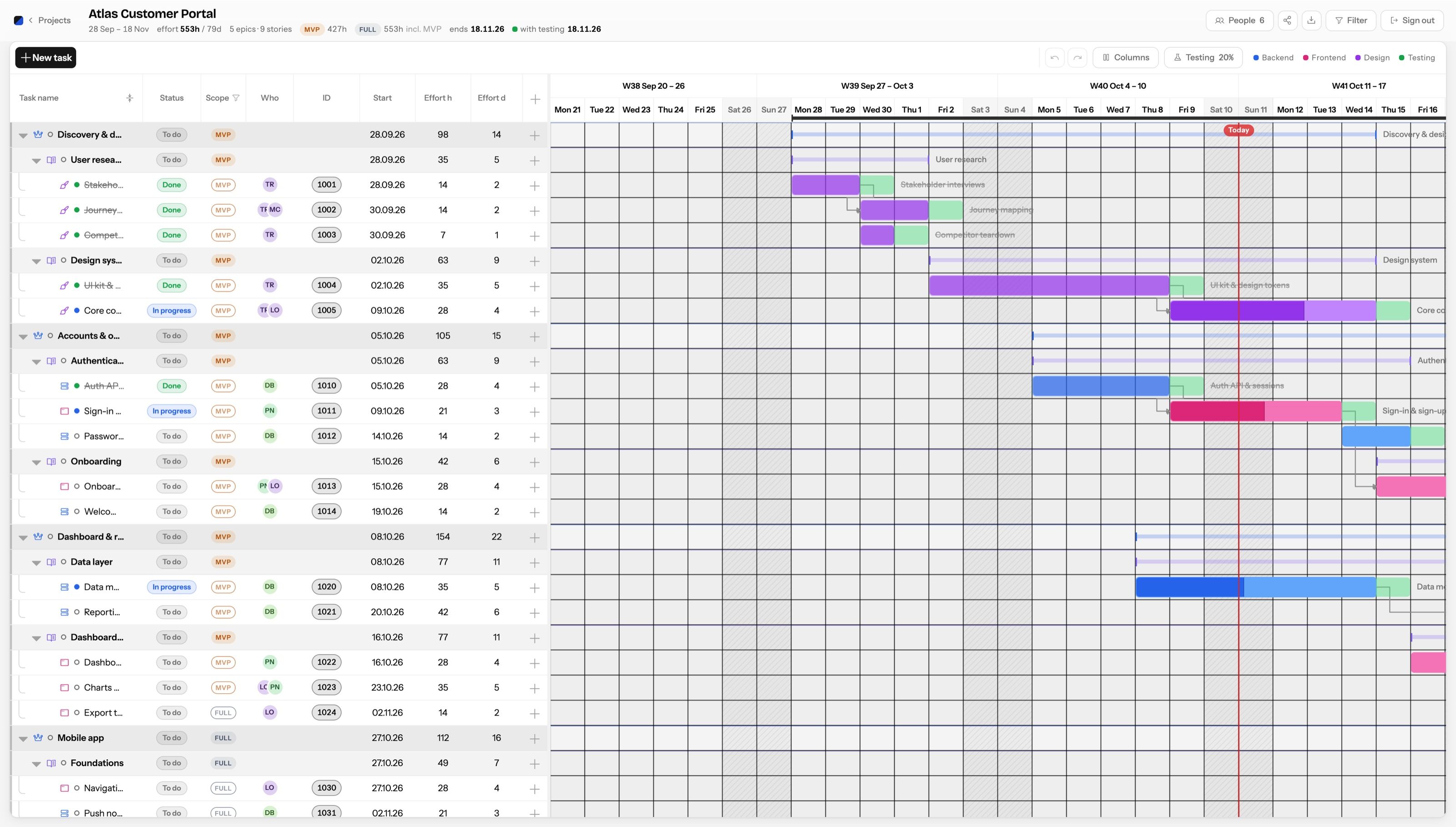Toggle Backend legend filter
The width and height of the screenshot is (1456, 827).
click(x=1273, y=57)
